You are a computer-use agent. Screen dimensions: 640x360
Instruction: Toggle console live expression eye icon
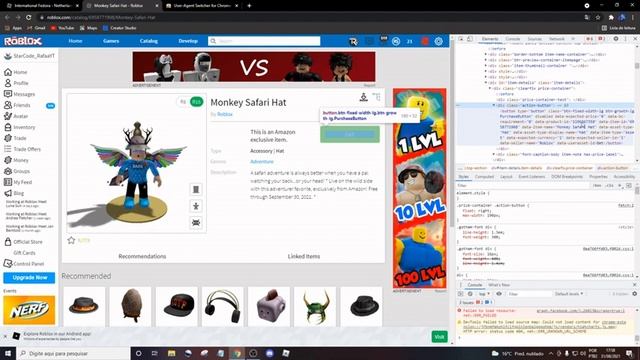tap(499, 293)
